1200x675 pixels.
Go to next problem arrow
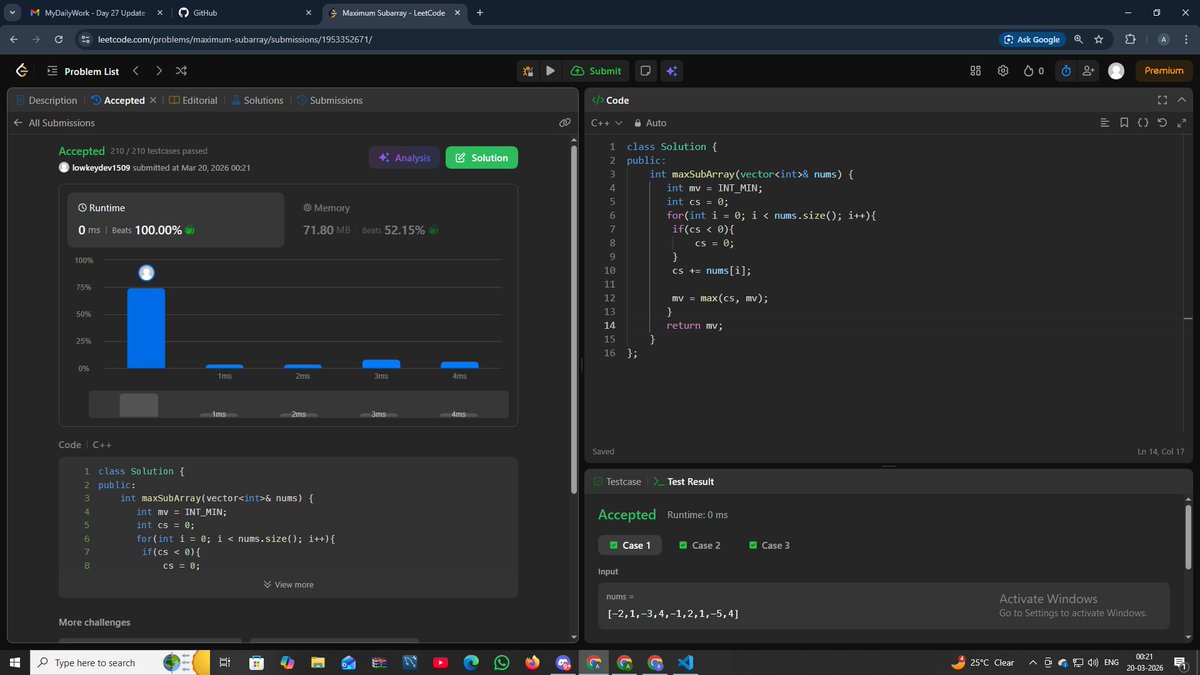[x=158, y=71]
